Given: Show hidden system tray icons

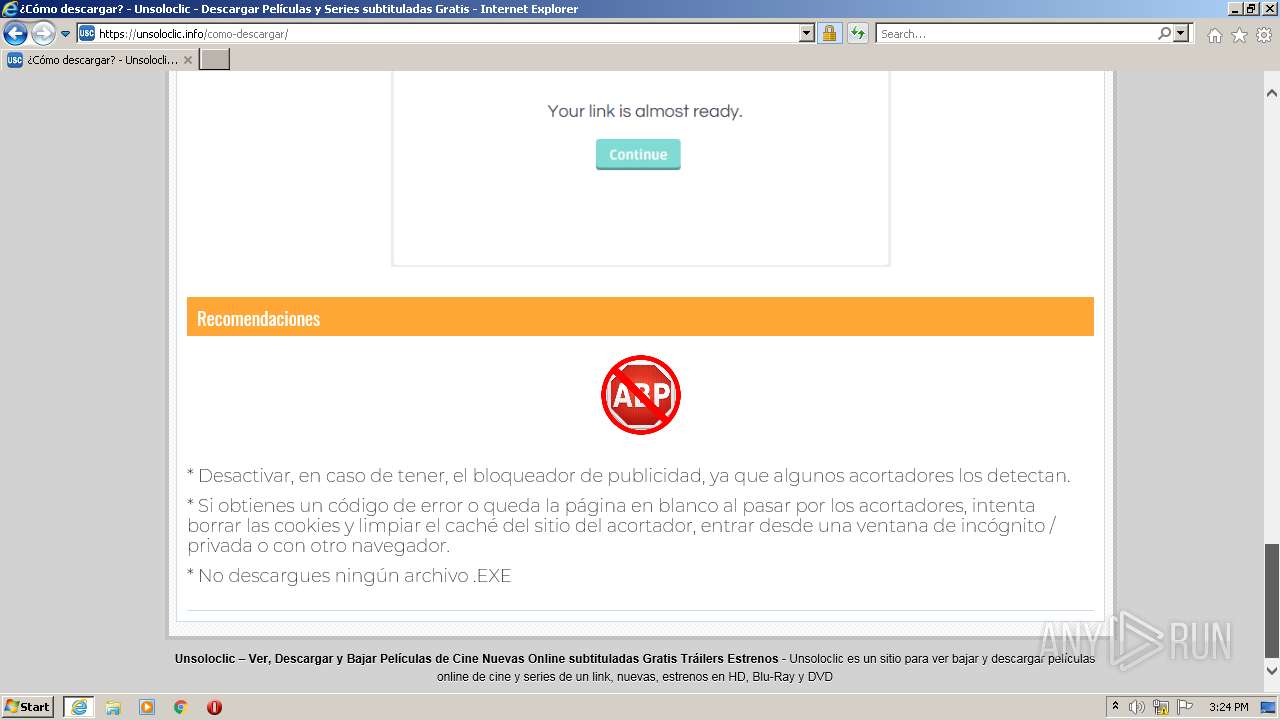Looking at the screenshot, I should [1116, 707].
